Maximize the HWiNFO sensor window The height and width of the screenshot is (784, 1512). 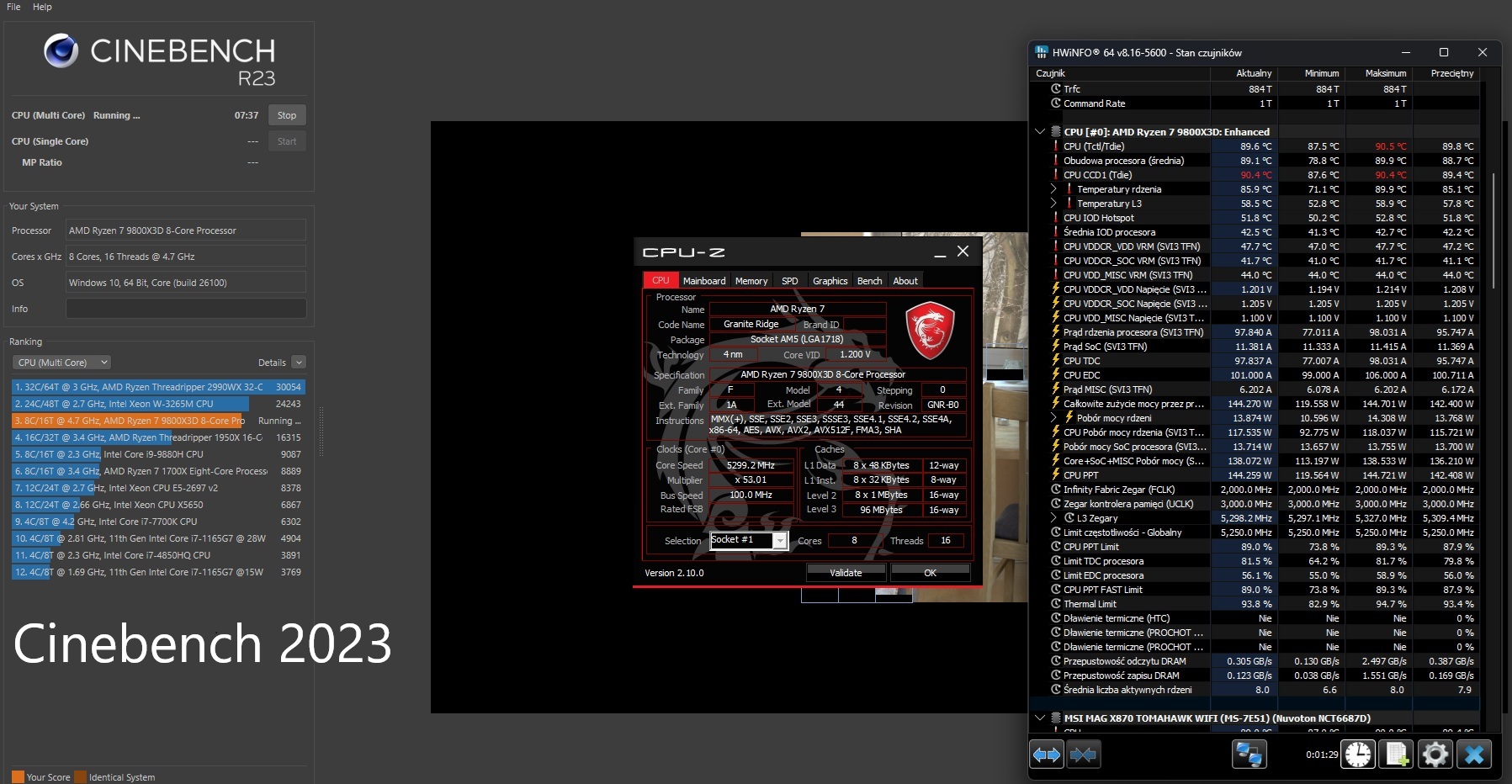1444,52
